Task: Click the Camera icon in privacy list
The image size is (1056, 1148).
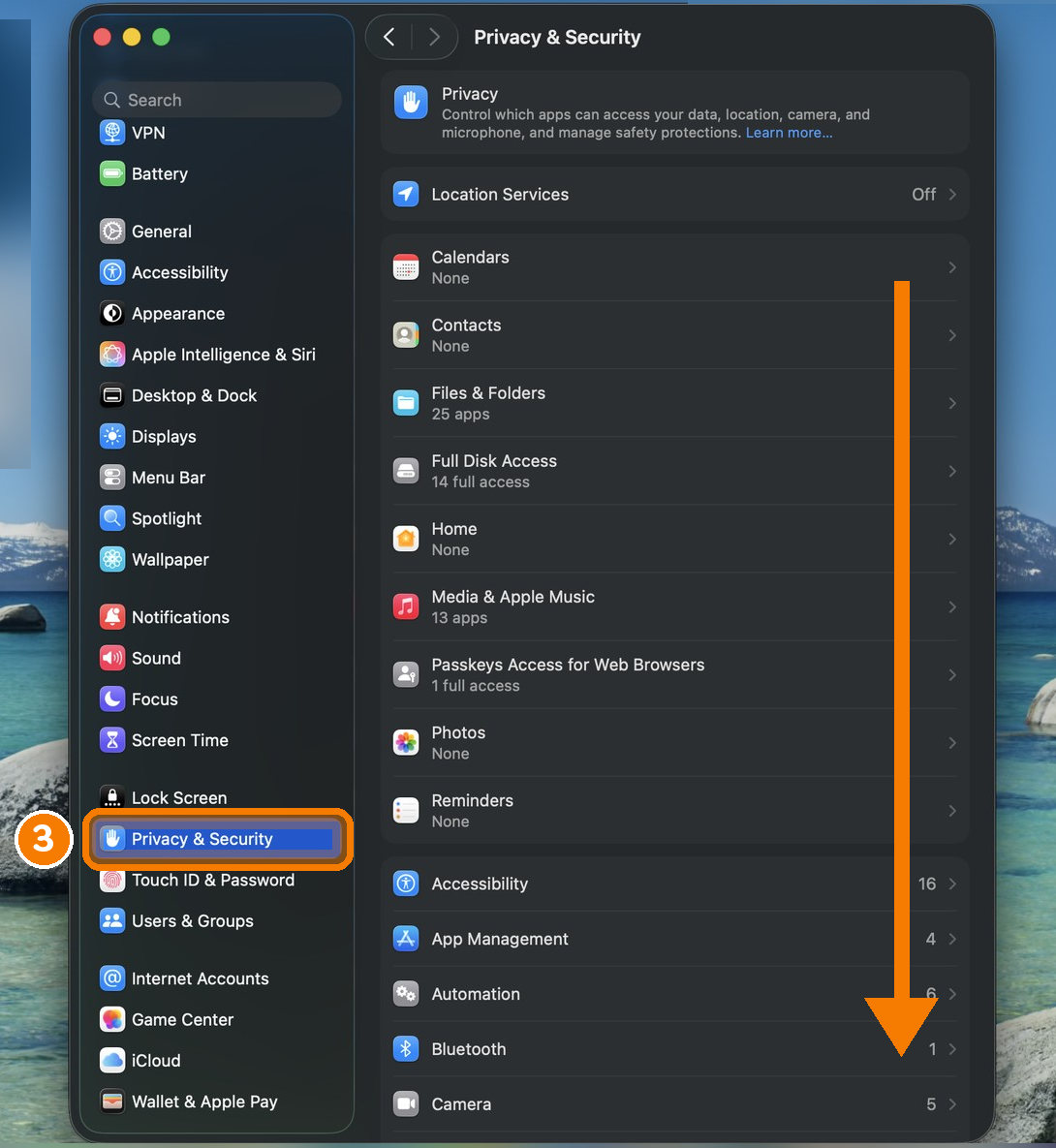Action: [406, 1104]
